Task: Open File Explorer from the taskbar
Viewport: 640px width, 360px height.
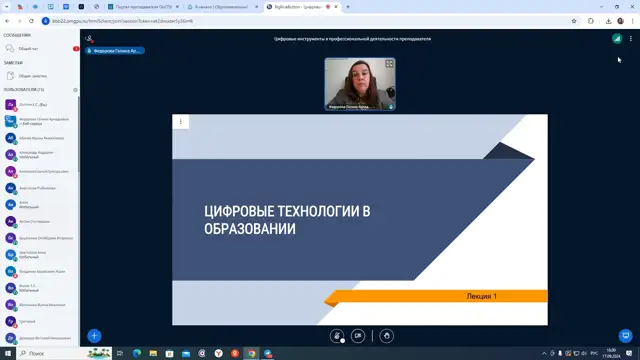Action: (x=153, y=353)
